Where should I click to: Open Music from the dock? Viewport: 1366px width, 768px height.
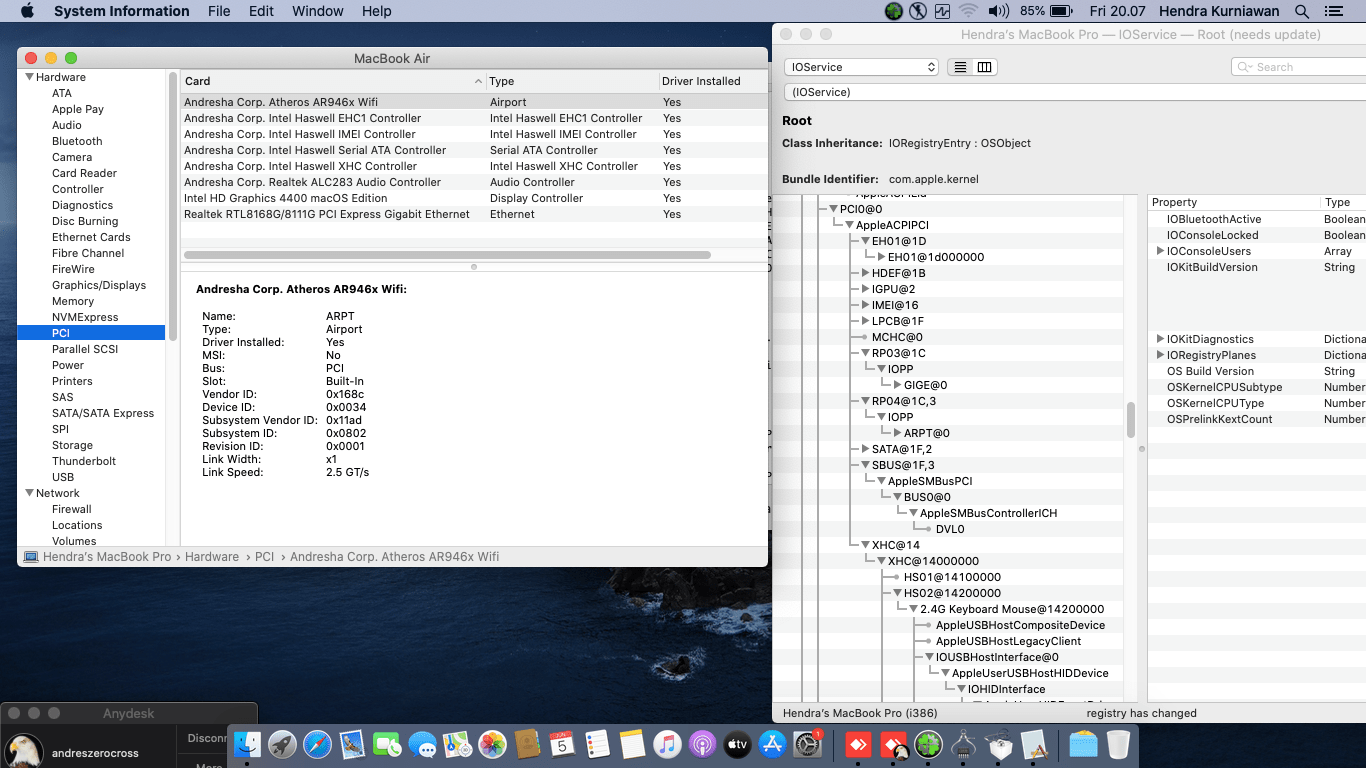tap(667, 744)
